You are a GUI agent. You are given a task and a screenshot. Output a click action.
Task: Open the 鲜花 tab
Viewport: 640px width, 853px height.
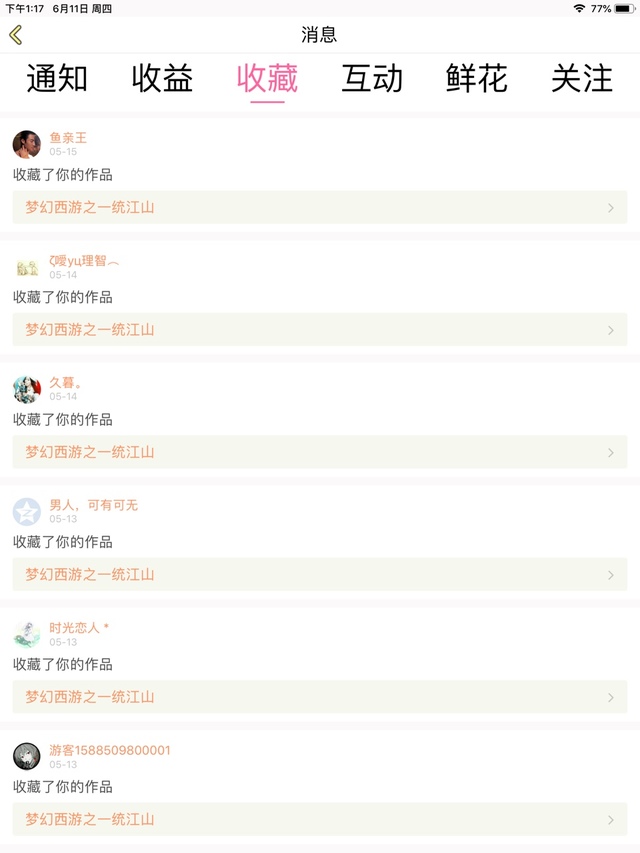tap(477, 79)
